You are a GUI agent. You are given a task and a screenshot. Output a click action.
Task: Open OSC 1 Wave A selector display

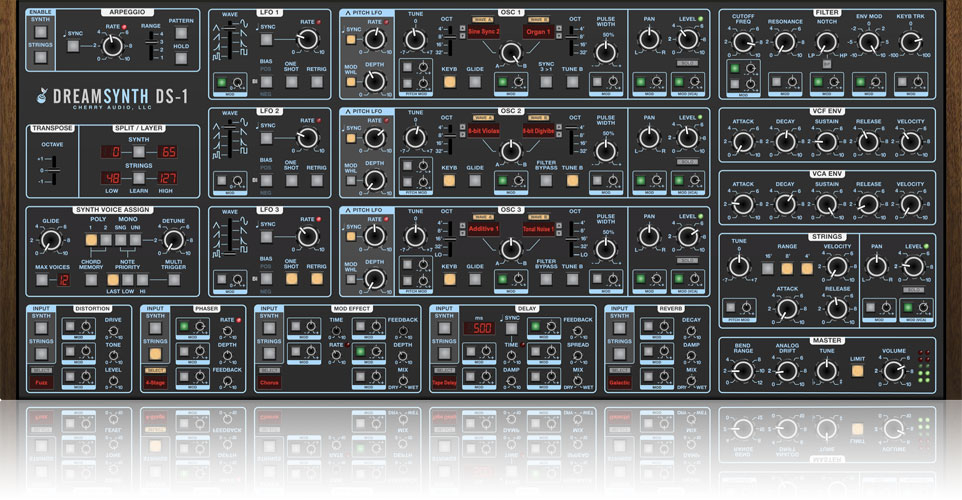tap(484, 32)
